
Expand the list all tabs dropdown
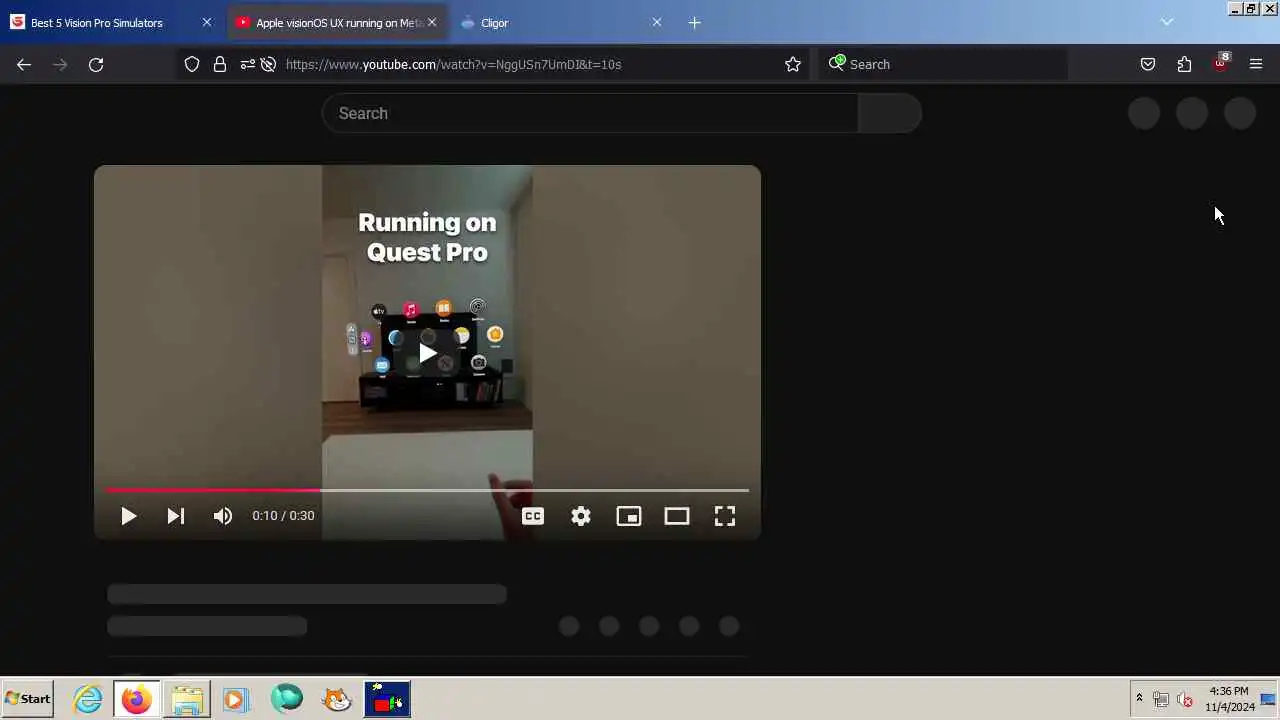click(1167, 22)
